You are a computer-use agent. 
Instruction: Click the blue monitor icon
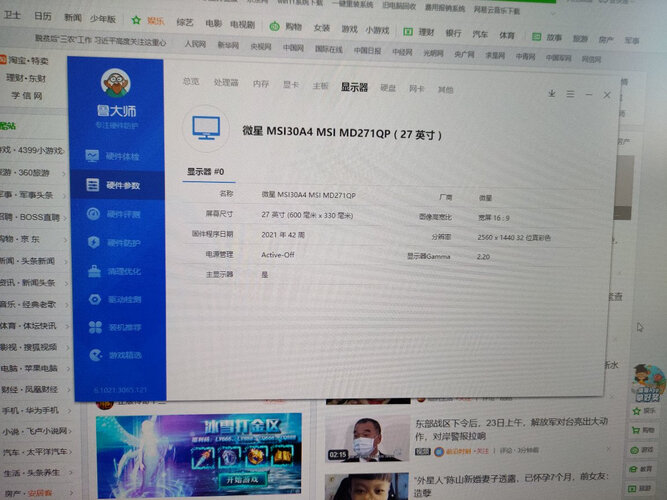point(206,128)
